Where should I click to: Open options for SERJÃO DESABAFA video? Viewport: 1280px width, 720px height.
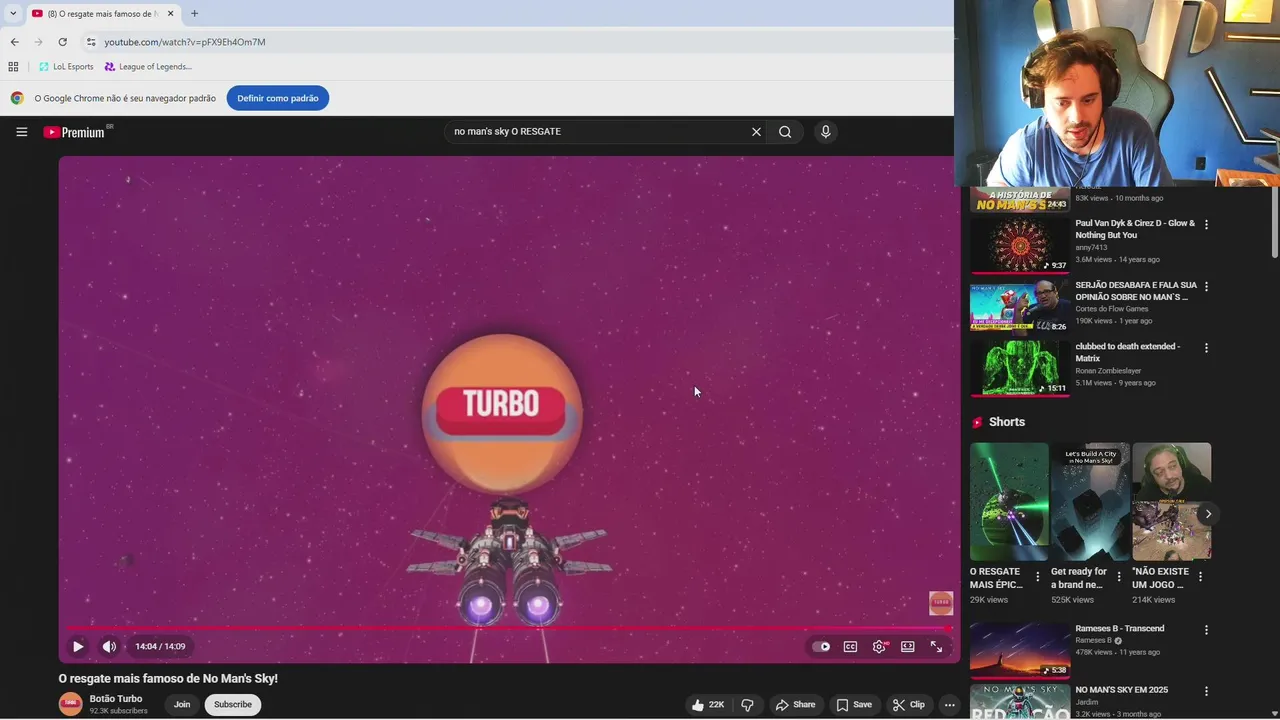click(1206, 287)
